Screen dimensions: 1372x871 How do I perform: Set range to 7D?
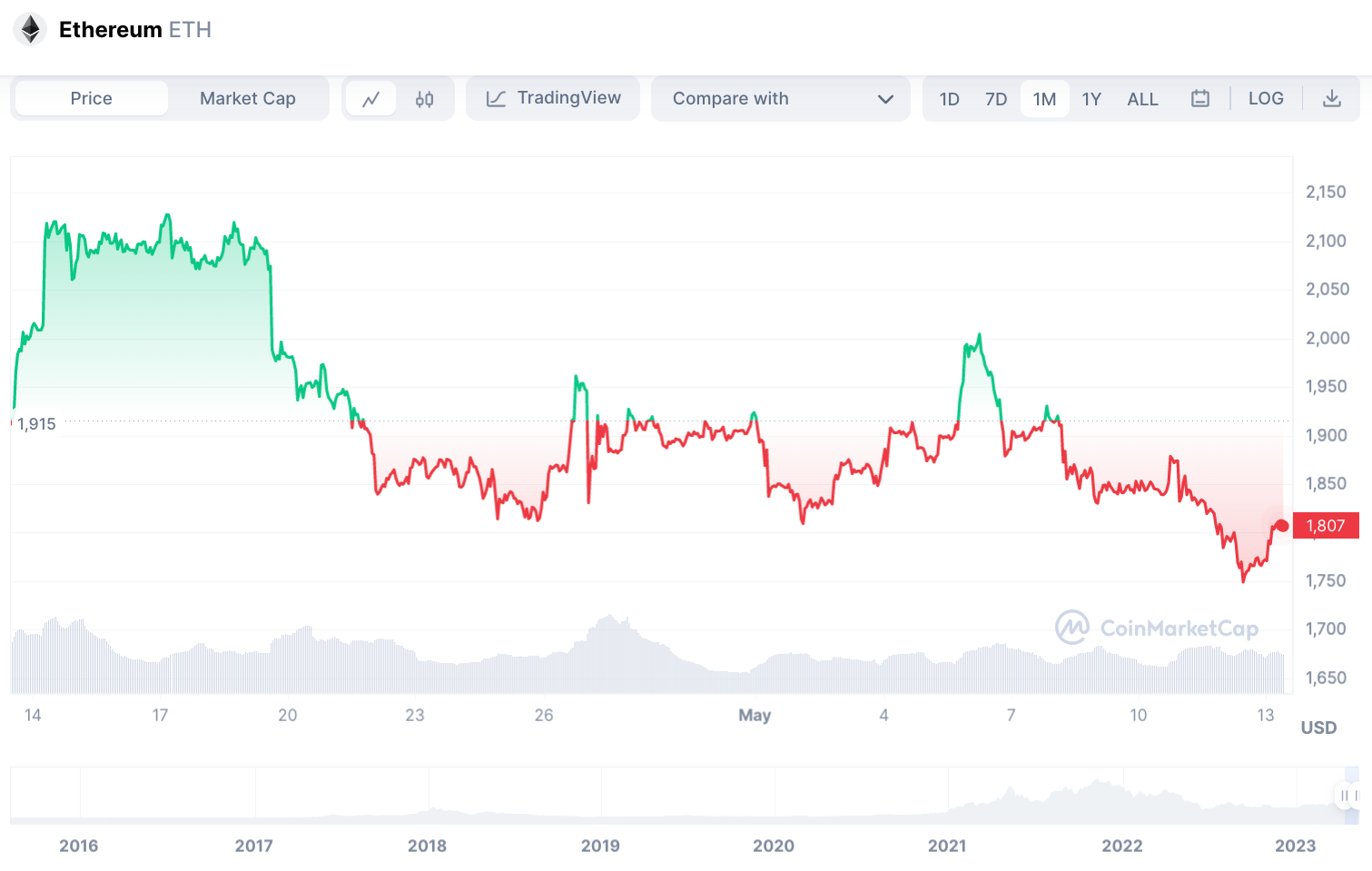[996, 99]
